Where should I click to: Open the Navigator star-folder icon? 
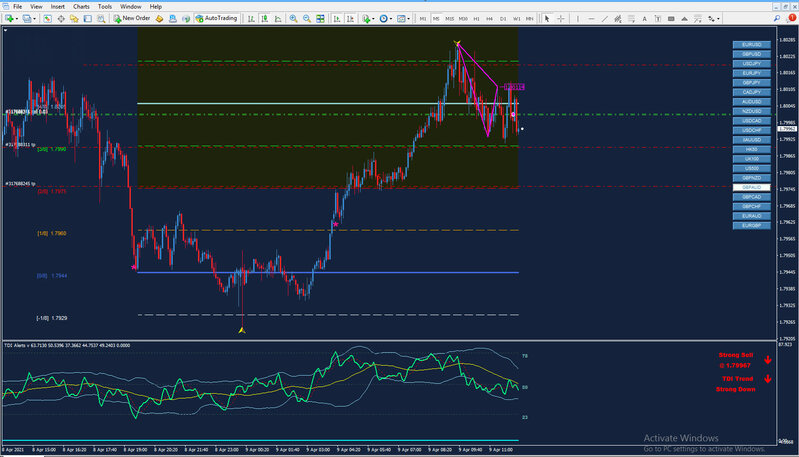74,19
